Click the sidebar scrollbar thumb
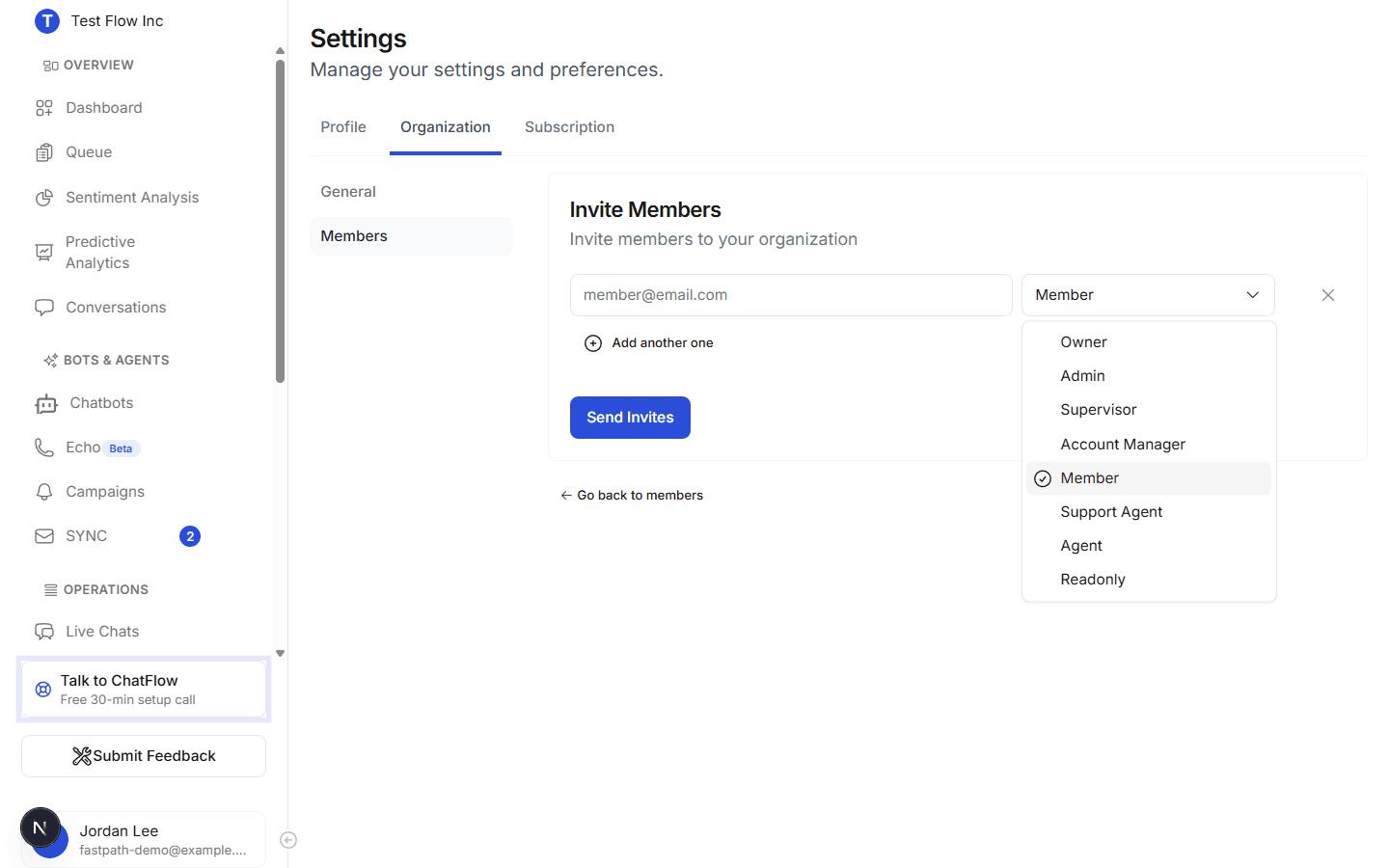This screenshot has height=868, width=1389. 280,221
